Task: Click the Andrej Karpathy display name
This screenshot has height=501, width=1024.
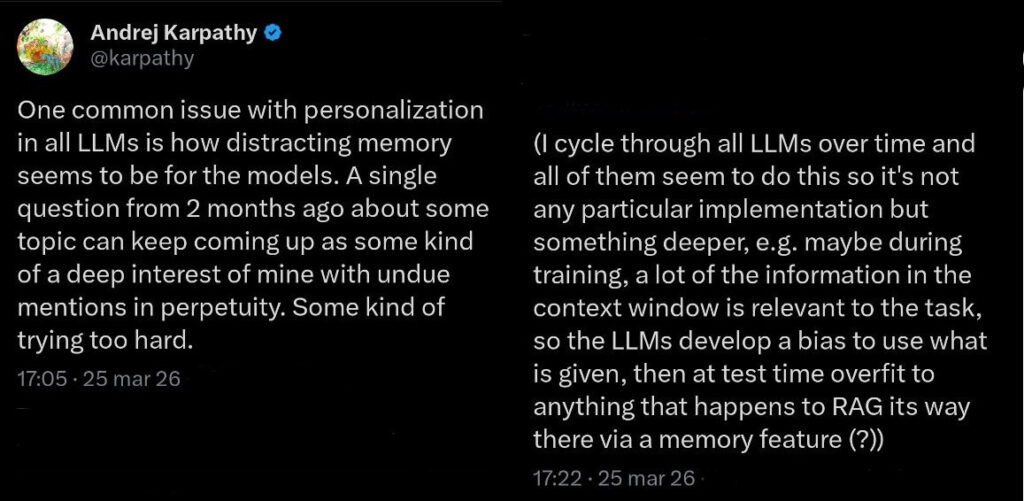Action: tap(175, 34)
